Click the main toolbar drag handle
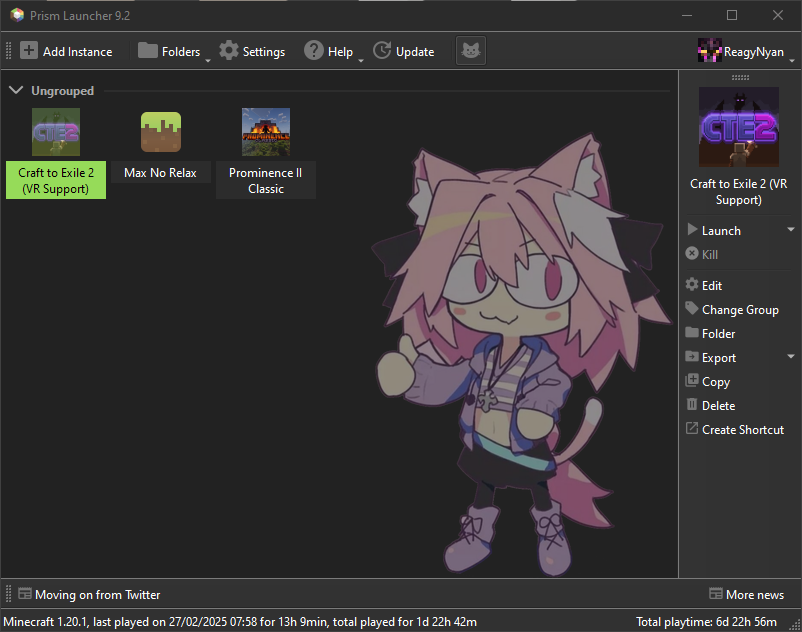This screenshot has height=632, width=802. pyautogui.click(x=8, y=51)
